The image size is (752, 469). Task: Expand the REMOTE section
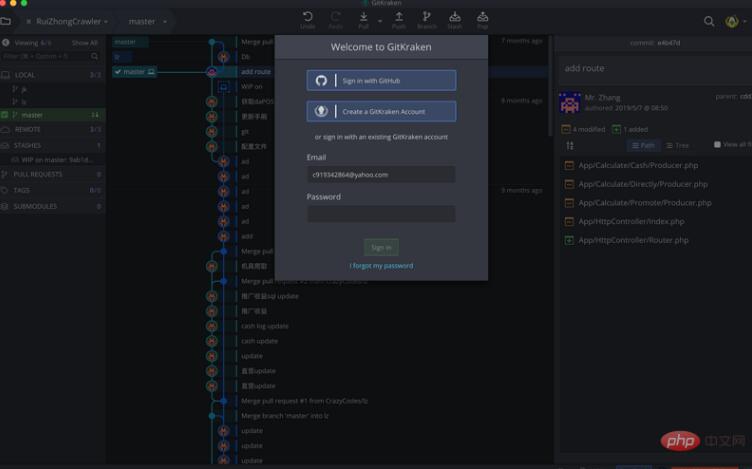(x=52, y=129)
